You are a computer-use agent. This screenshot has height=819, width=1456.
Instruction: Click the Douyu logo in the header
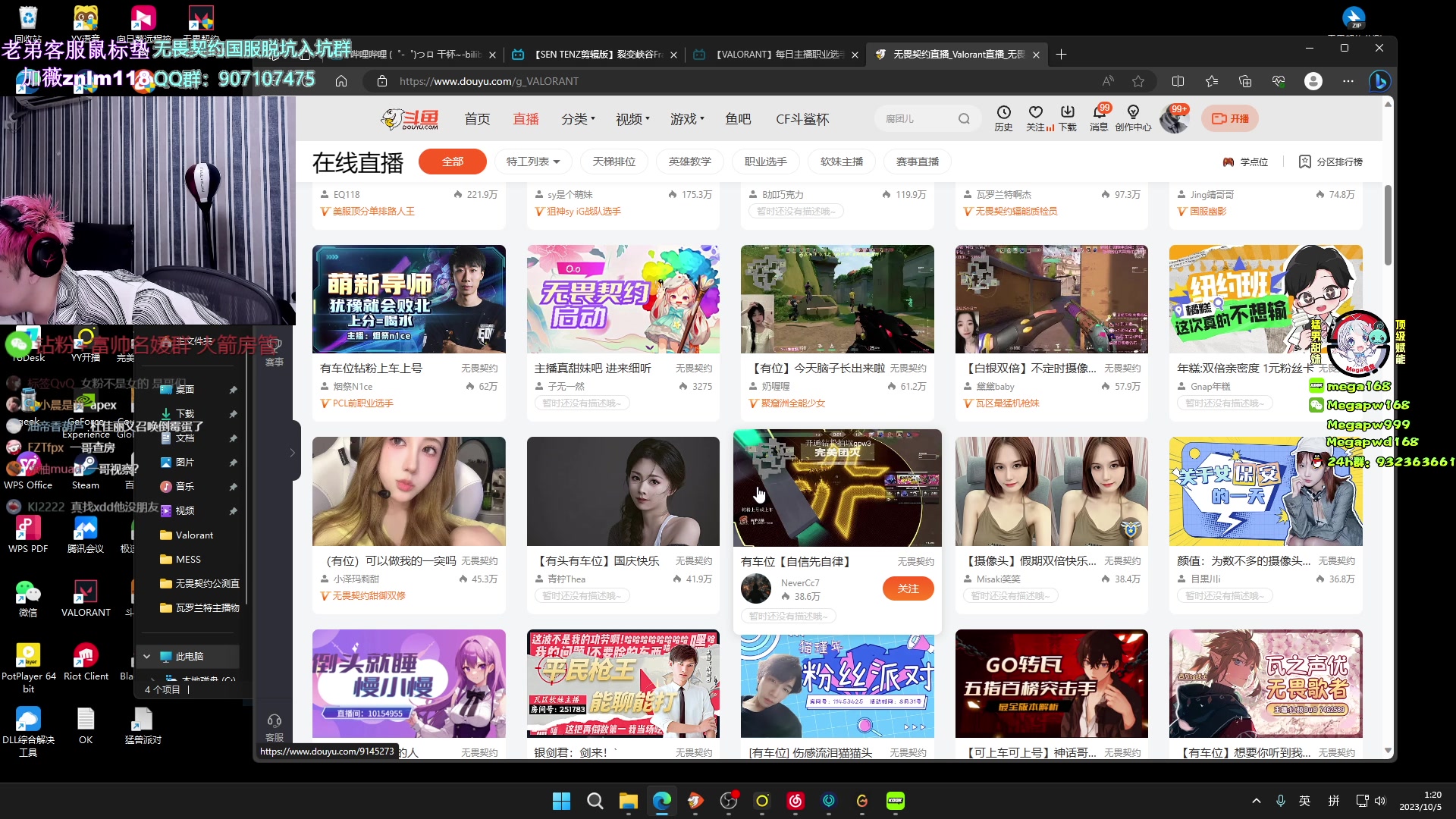pyautogui.click(x=409, y=119)
